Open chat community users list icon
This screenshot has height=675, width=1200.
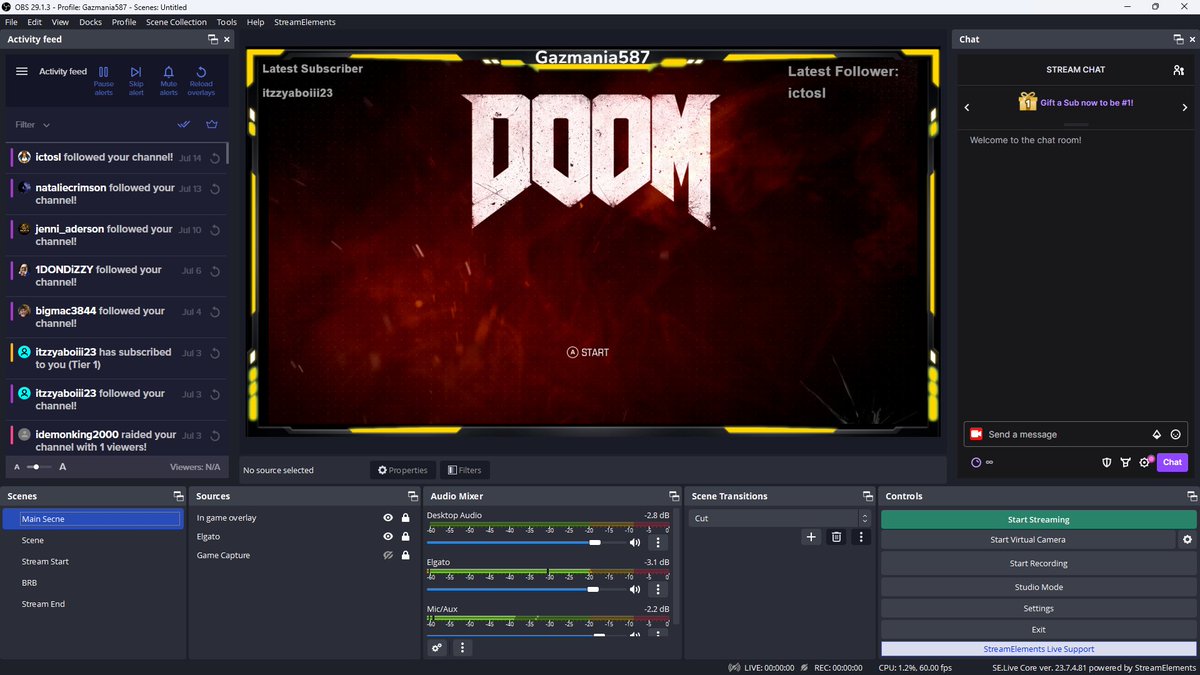pyautogui.click(x=1179, y=70)
